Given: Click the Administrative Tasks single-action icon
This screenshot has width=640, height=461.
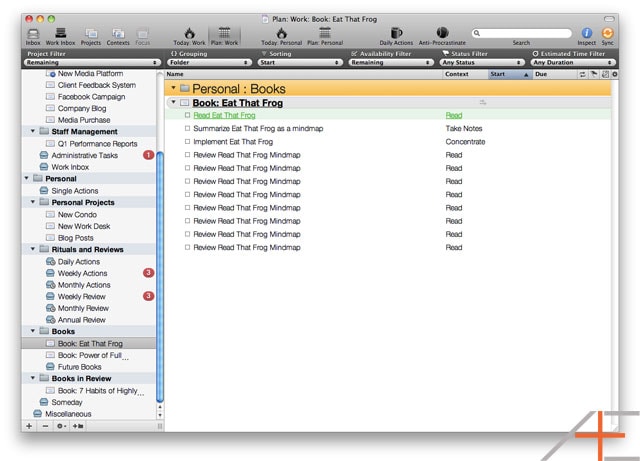Looking at the screenshot, I should coord(44,155).
